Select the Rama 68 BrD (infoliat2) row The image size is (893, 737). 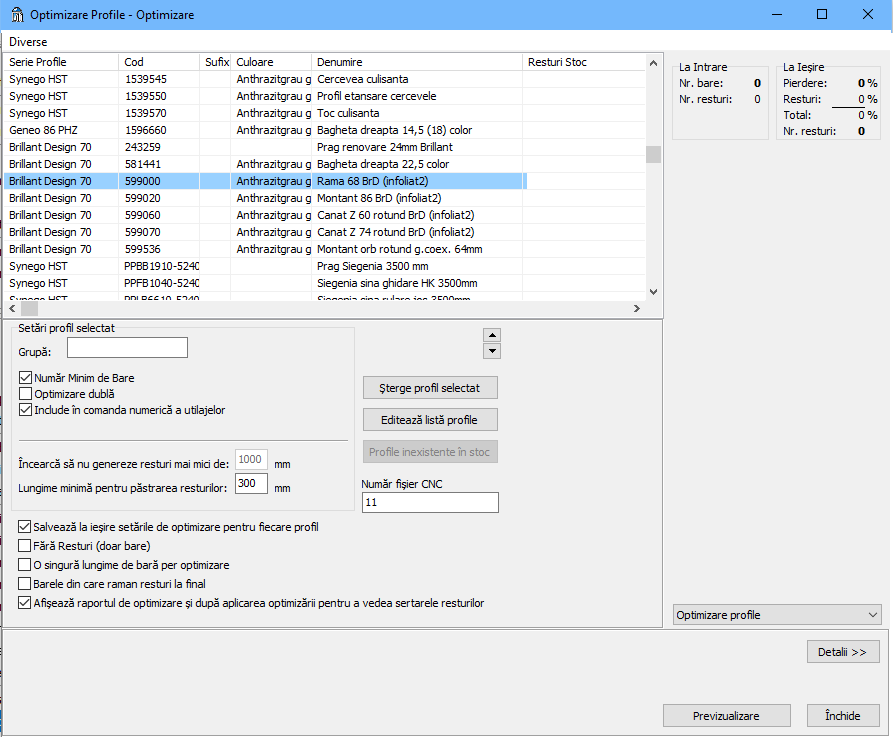pyautogui.click(x=300, y=181)
